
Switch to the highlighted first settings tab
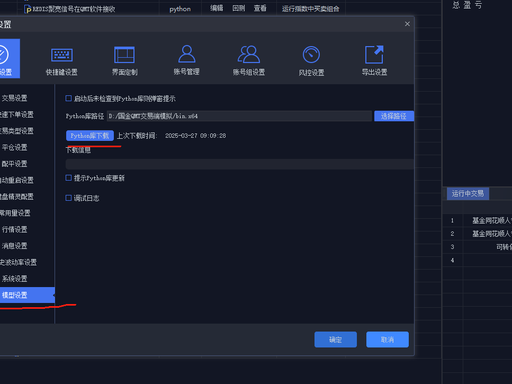click(x=9, y=59)
